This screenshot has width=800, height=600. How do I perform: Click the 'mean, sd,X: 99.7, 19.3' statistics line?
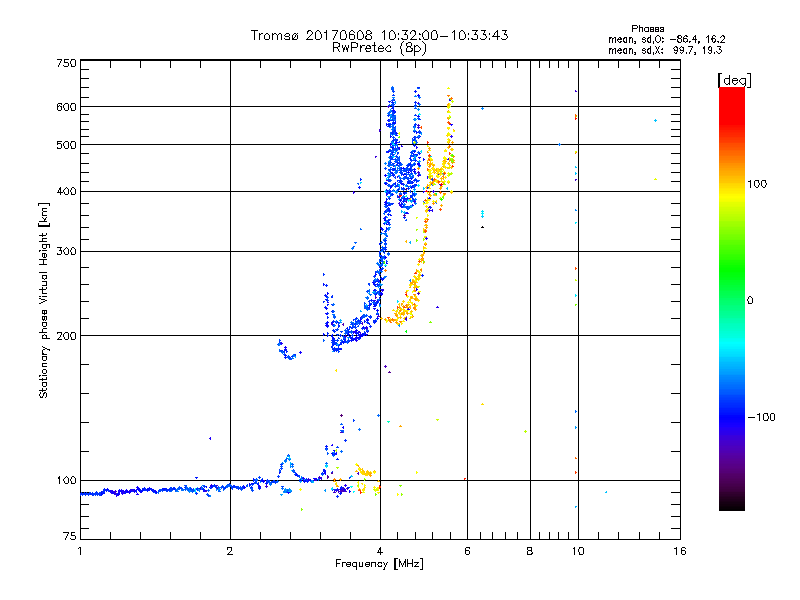tap(665, 50)
